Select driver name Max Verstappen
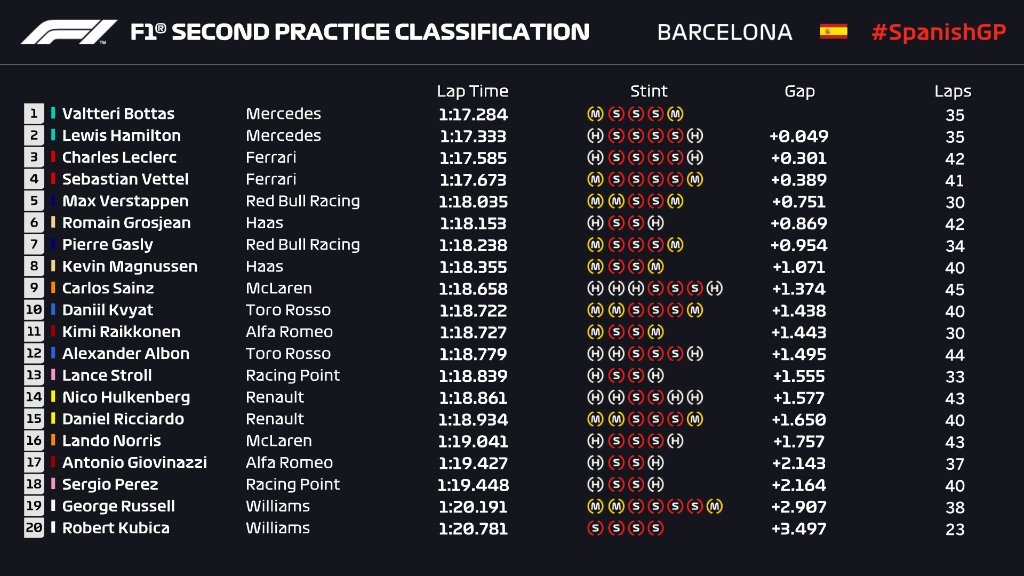The image size is (1024, 576). (125, 201)
